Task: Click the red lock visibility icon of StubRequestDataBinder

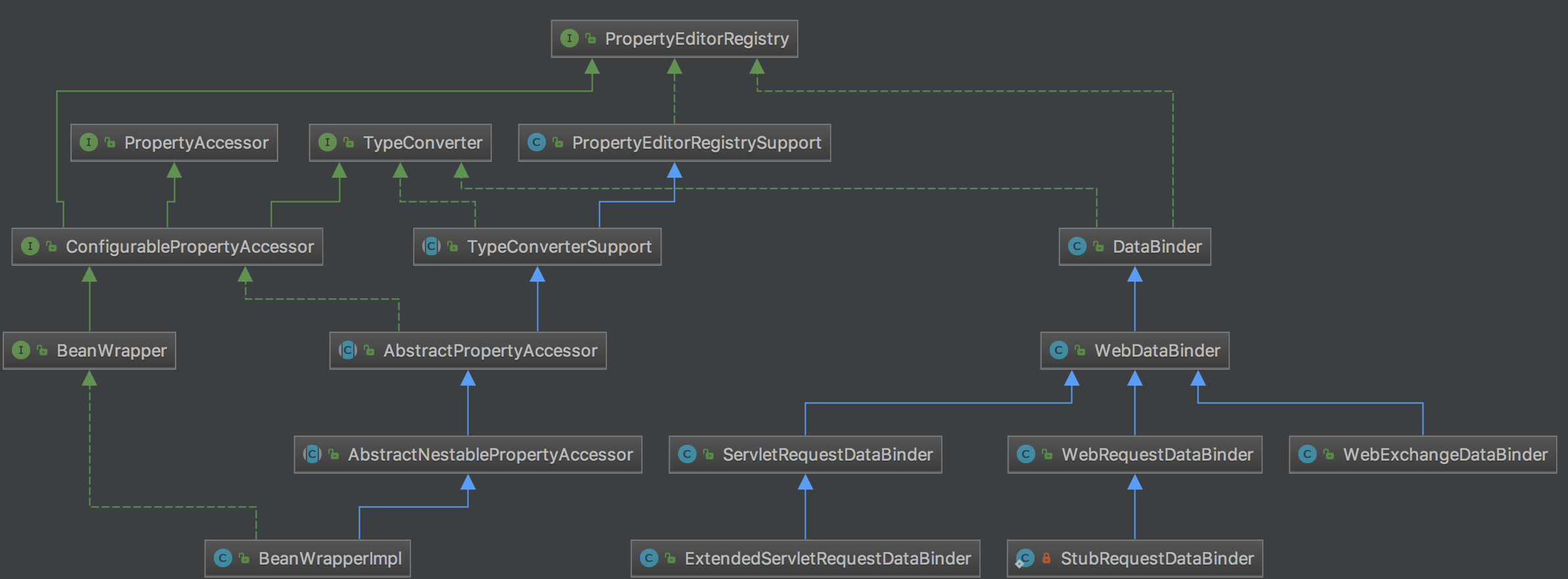Action: [1046, 558]
